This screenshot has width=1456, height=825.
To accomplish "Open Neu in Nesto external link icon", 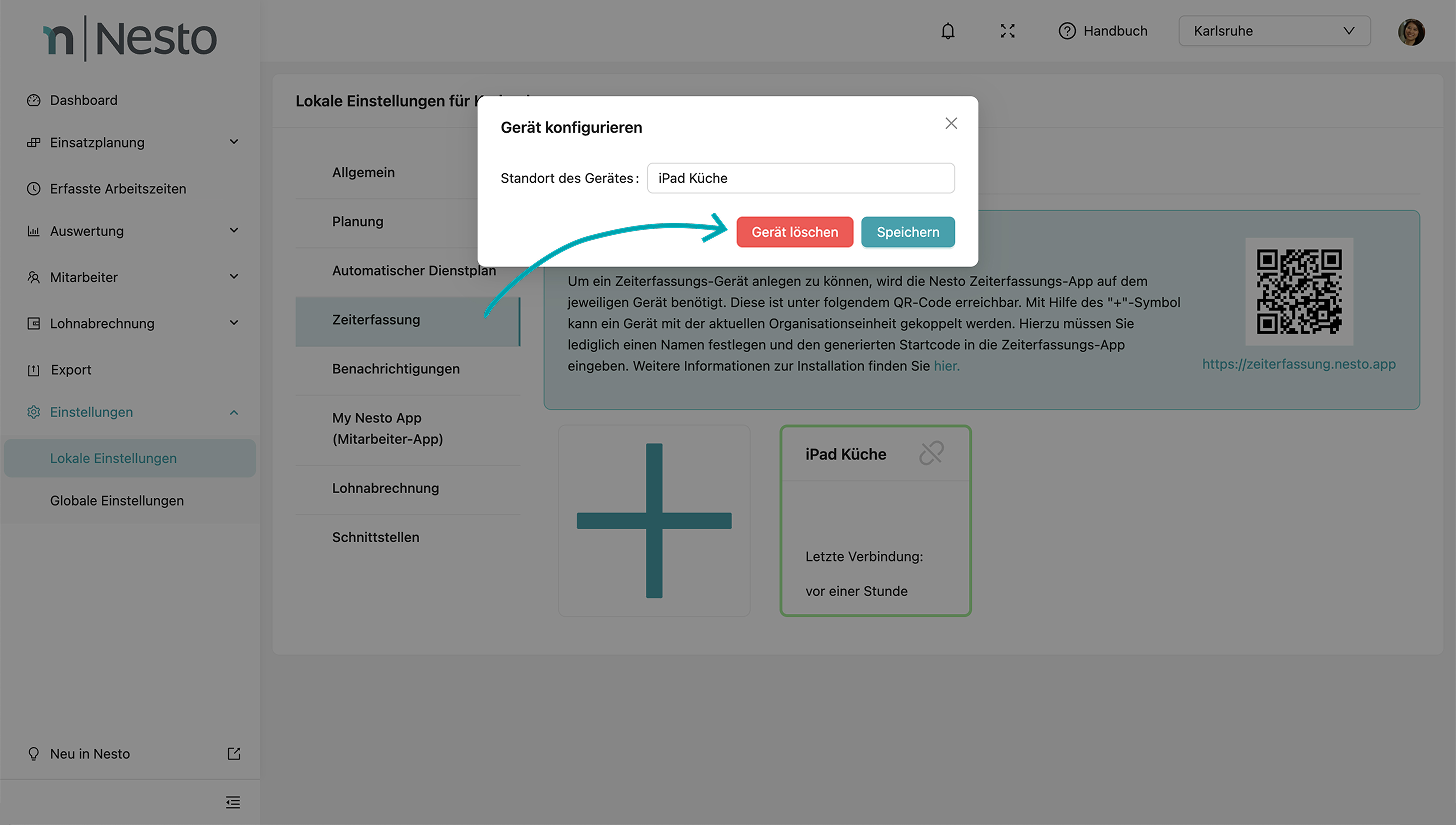I will [234, 754].
